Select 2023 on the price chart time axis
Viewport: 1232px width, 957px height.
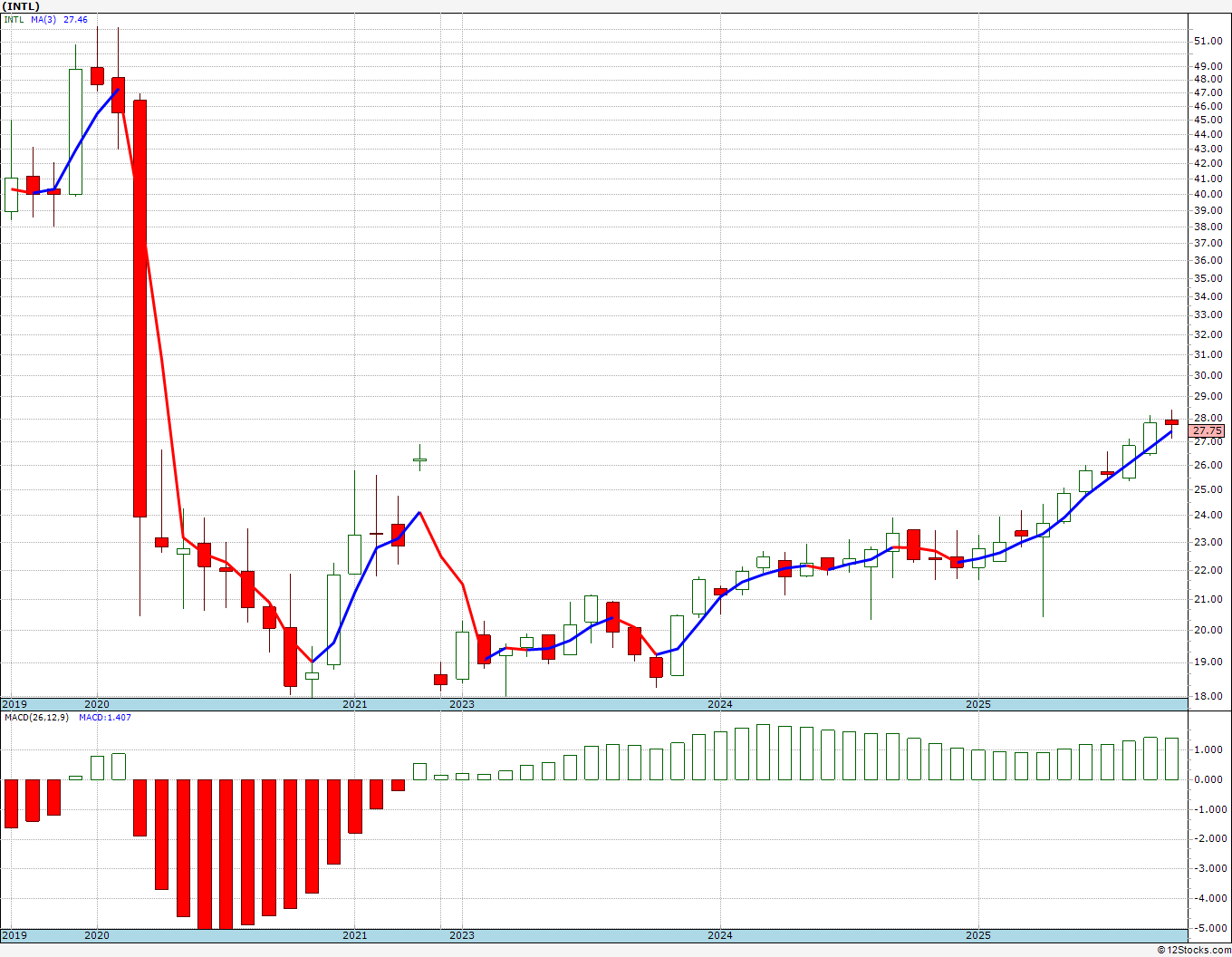(462, 704)
